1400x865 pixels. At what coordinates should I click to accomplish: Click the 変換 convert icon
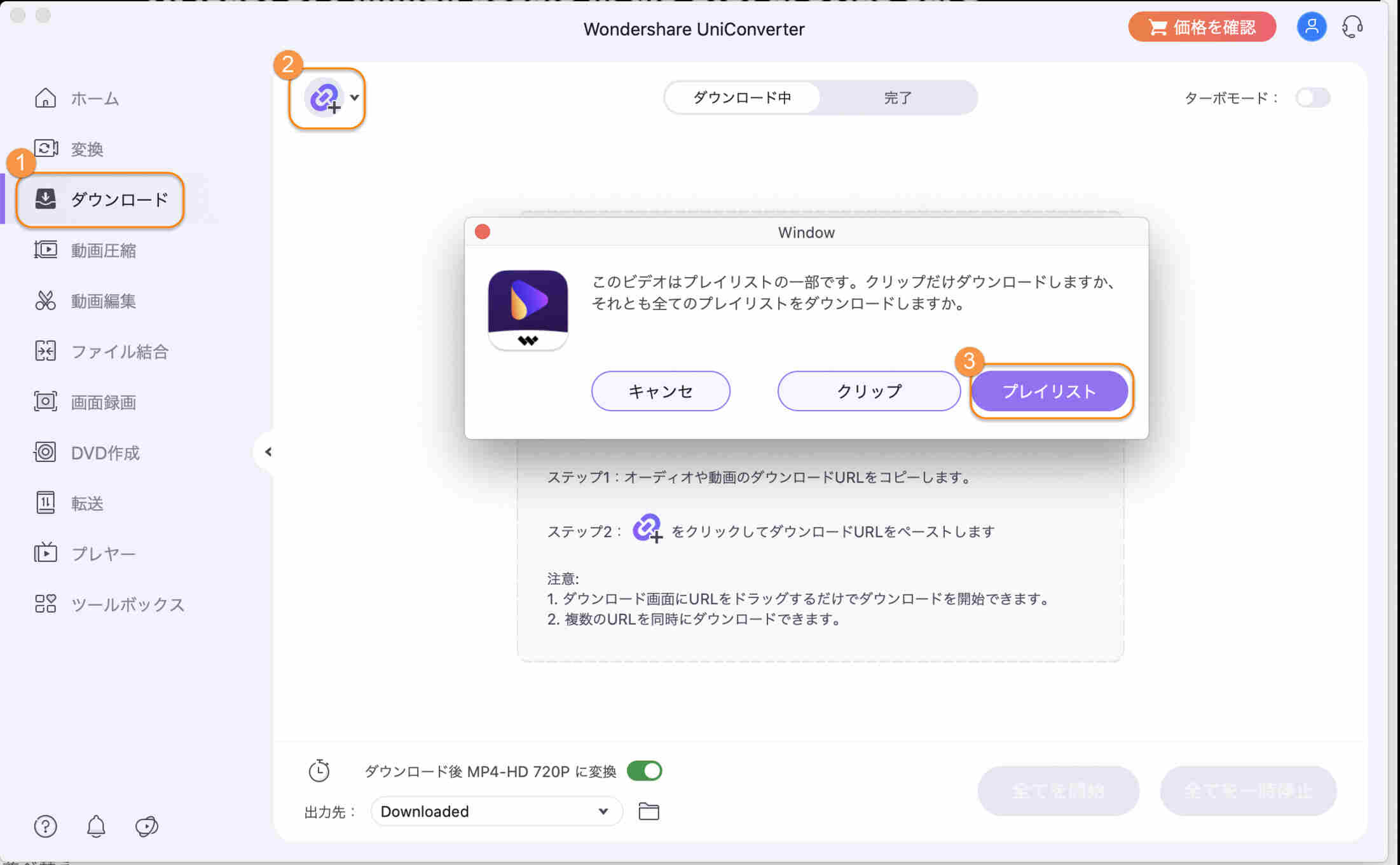click(46, 148)
